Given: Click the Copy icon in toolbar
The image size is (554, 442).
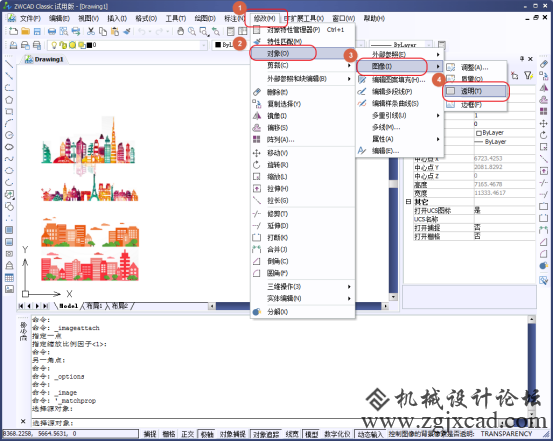Looking at the screenshot, I should [103, 31].
